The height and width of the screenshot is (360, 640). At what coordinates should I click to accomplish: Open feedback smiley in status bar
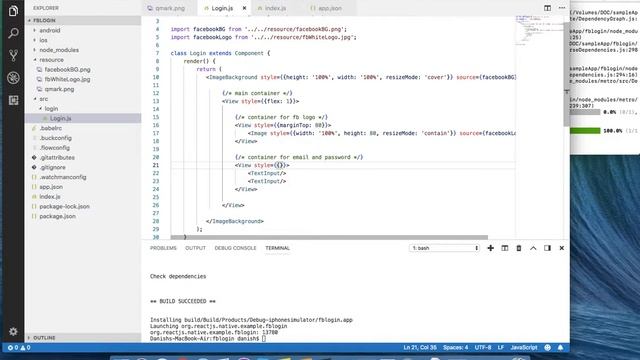(548, 348)
